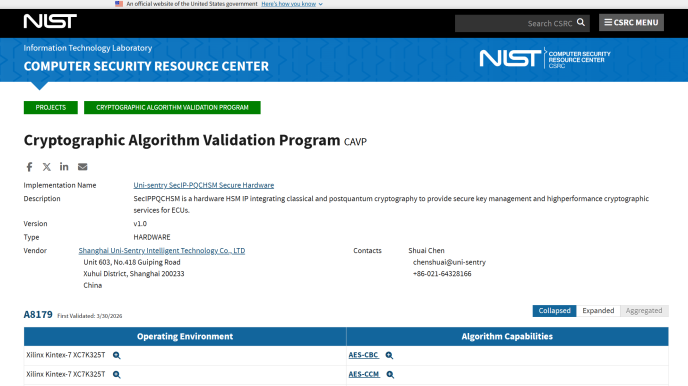Open the CSRC MENU button
688x386 pixels.
[x=631, y=22]
